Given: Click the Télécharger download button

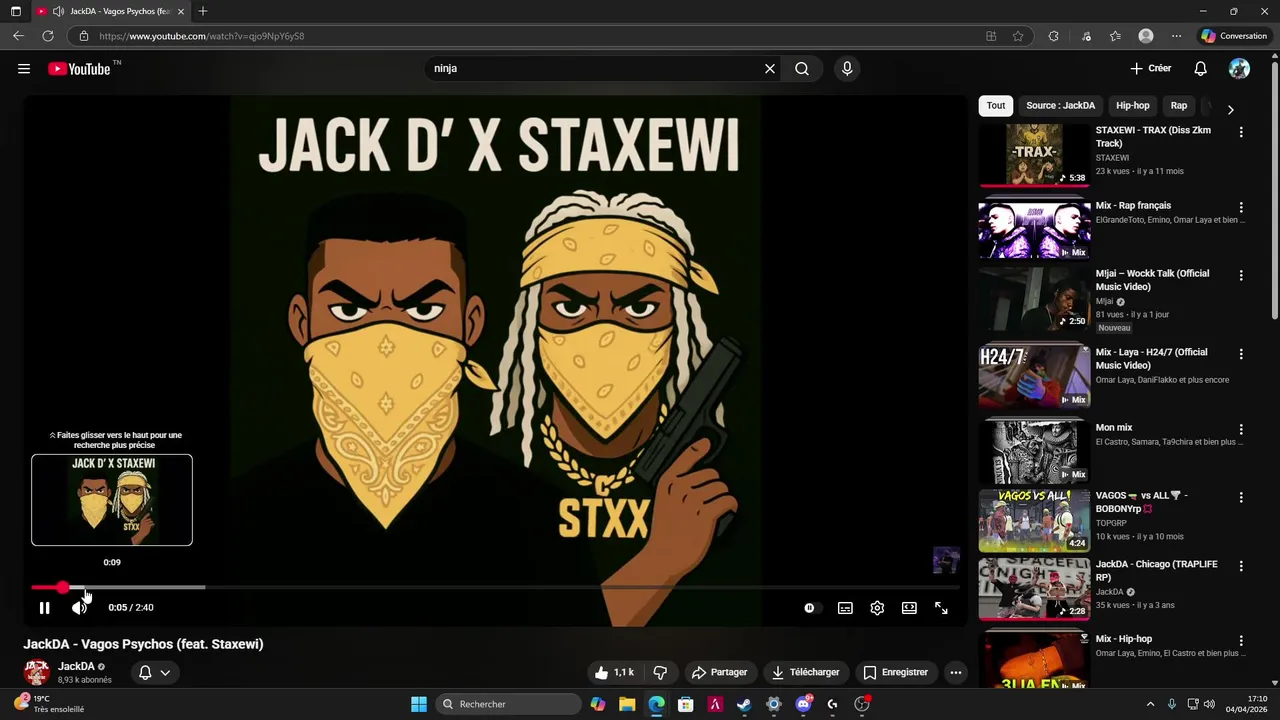Looking at the screenshot, I should coord(805,673).
